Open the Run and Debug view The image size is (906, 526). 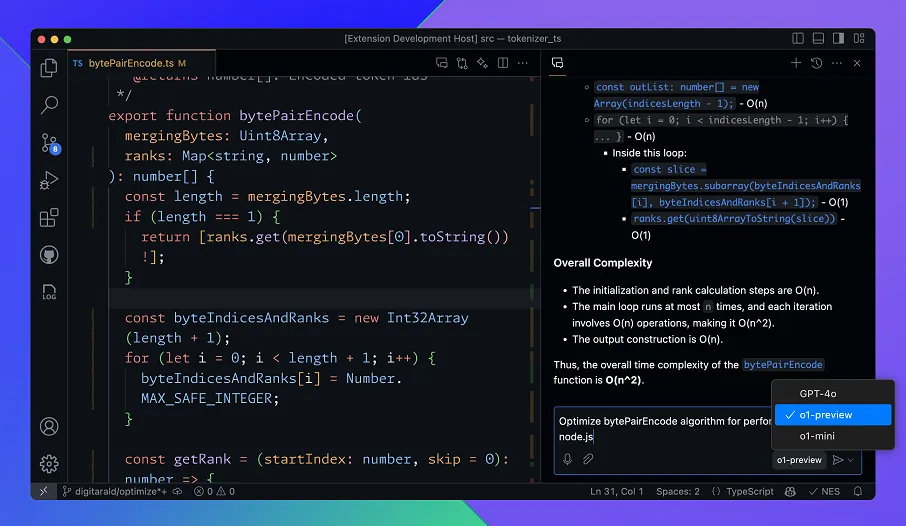pyautogui.click(x=49, y=180)
